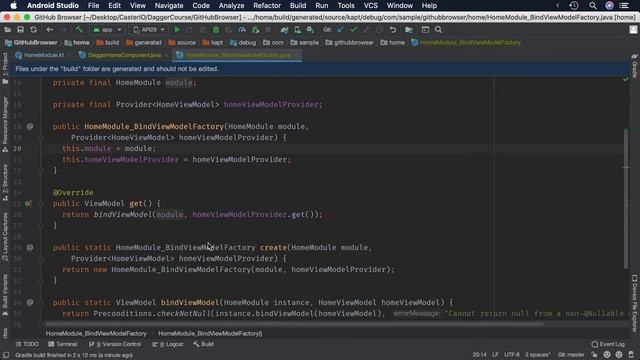Run the app with green play icon

177,30
